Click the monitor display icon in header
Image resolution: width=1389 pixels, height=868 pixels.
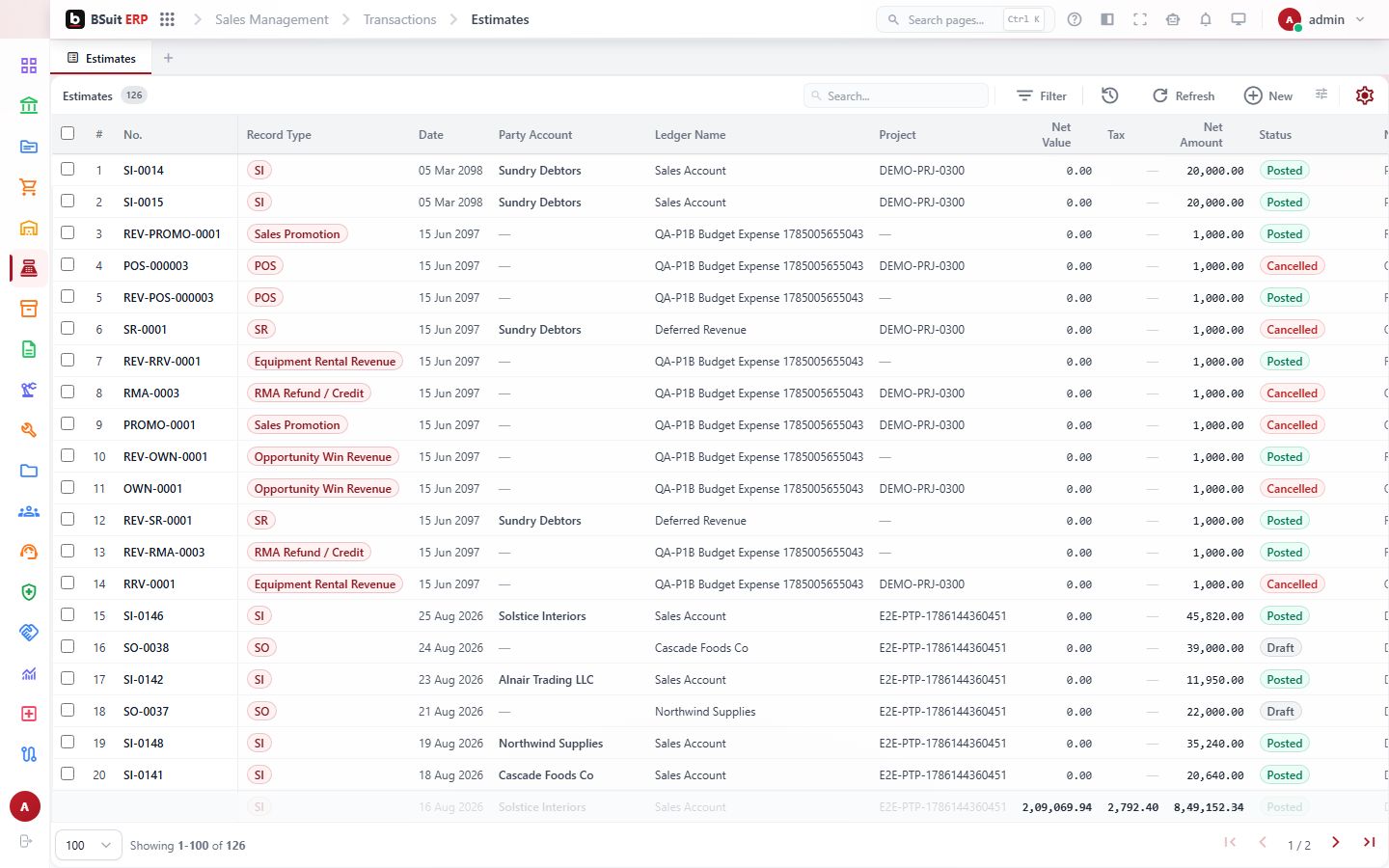[1239, 19]
